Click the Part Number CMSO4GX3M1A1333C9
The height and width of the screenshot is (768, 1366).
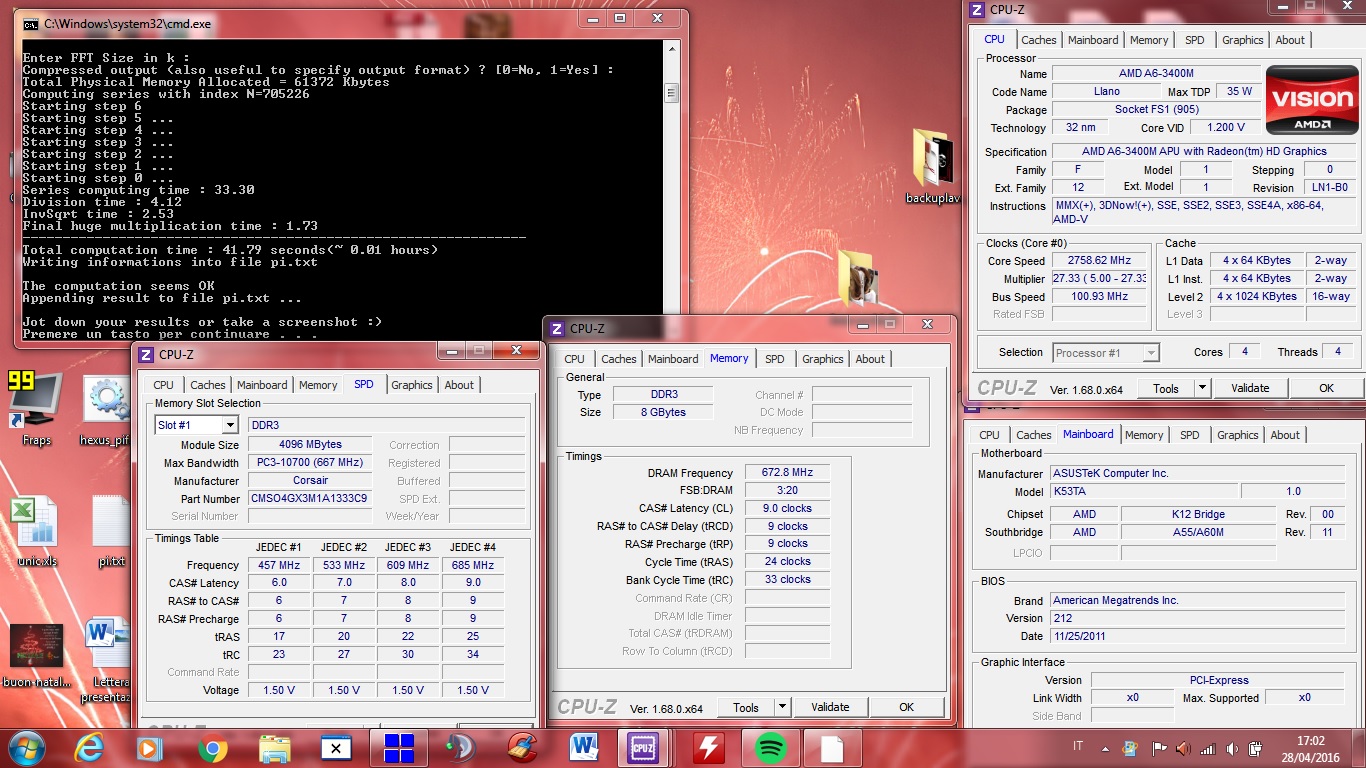click(x=309, y=498)
